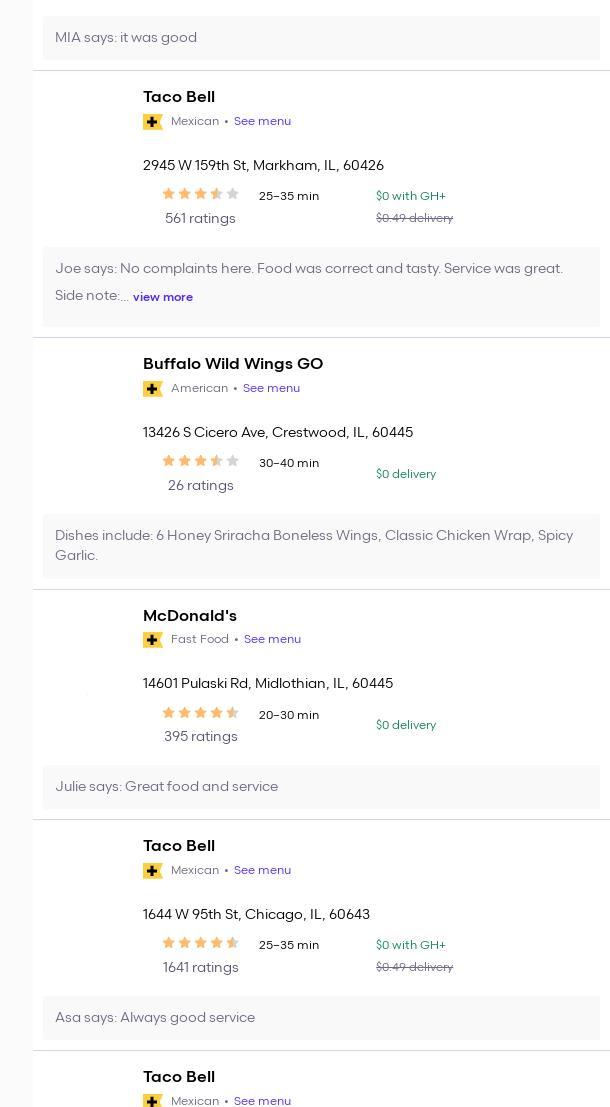This screenshot has height=1107, width=610.
Task: Click the star rating above 26 ratings
Action: pyautogui.click(x=200, y=462)
